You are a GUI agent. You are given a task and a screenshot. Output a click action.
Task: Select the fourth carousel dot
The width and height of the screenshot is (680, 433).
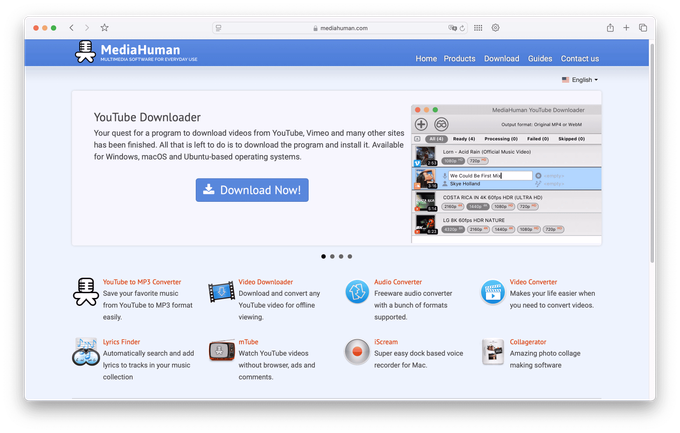coord(350,256)
